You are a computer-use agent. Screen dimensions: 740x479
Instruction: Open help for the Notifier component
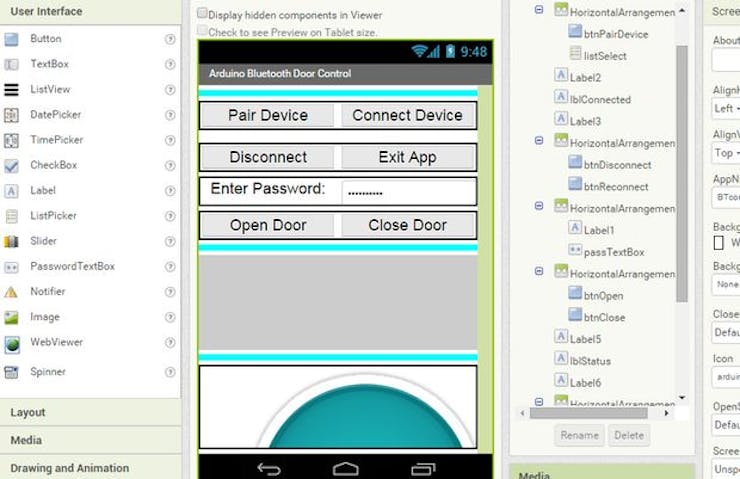point(170,292)
